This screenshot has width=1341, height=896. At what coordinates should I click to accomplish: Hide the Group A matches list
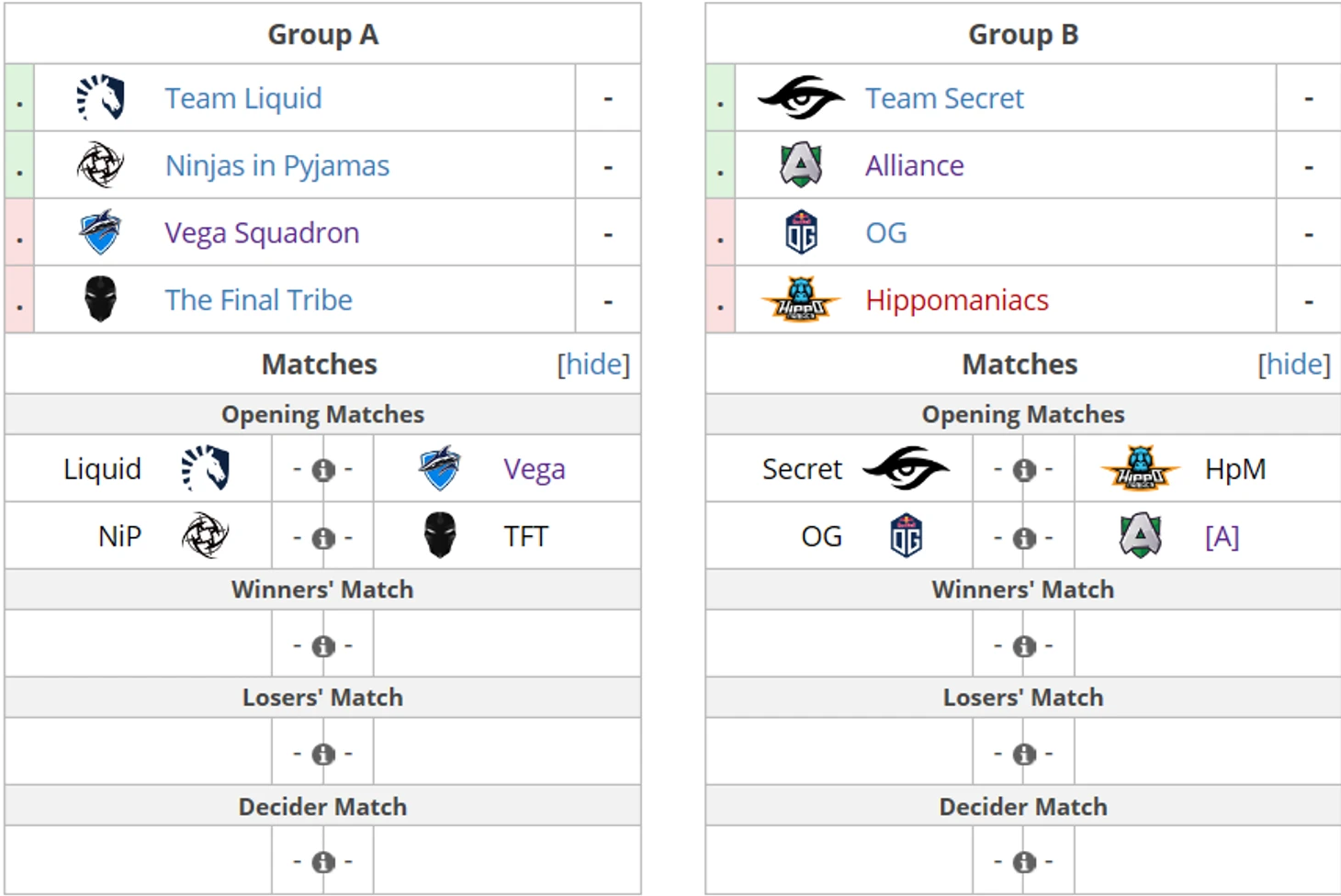coord(593,364)
